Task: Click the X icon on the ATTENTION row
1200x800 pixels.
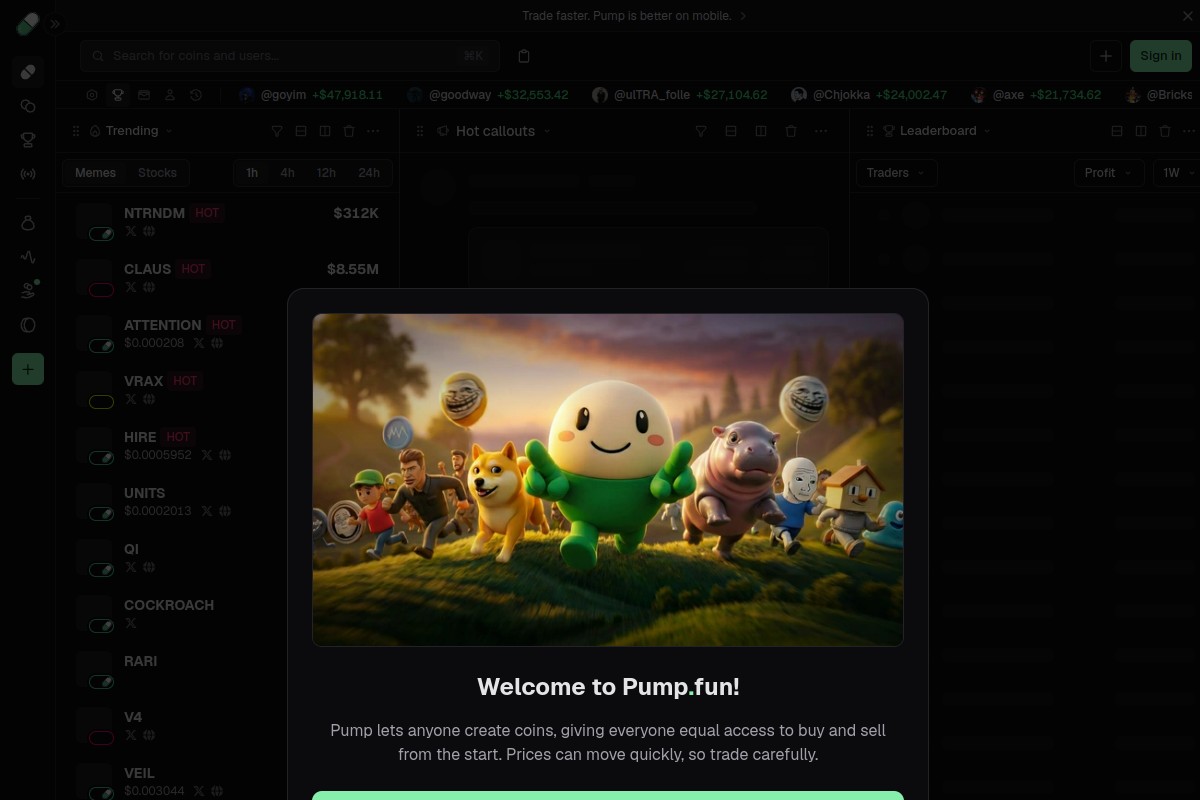Action: [x=199, y=343]
